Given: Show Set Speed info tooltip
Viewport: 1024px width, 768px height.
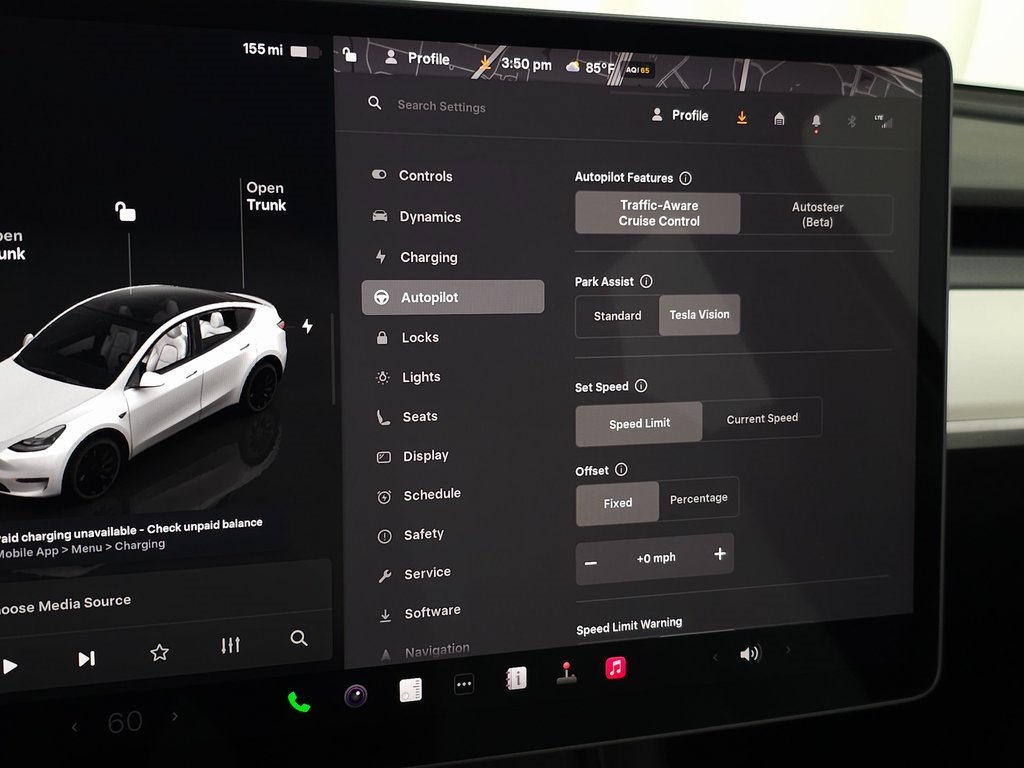Looking at the screenshot, I should coord(641,386).
